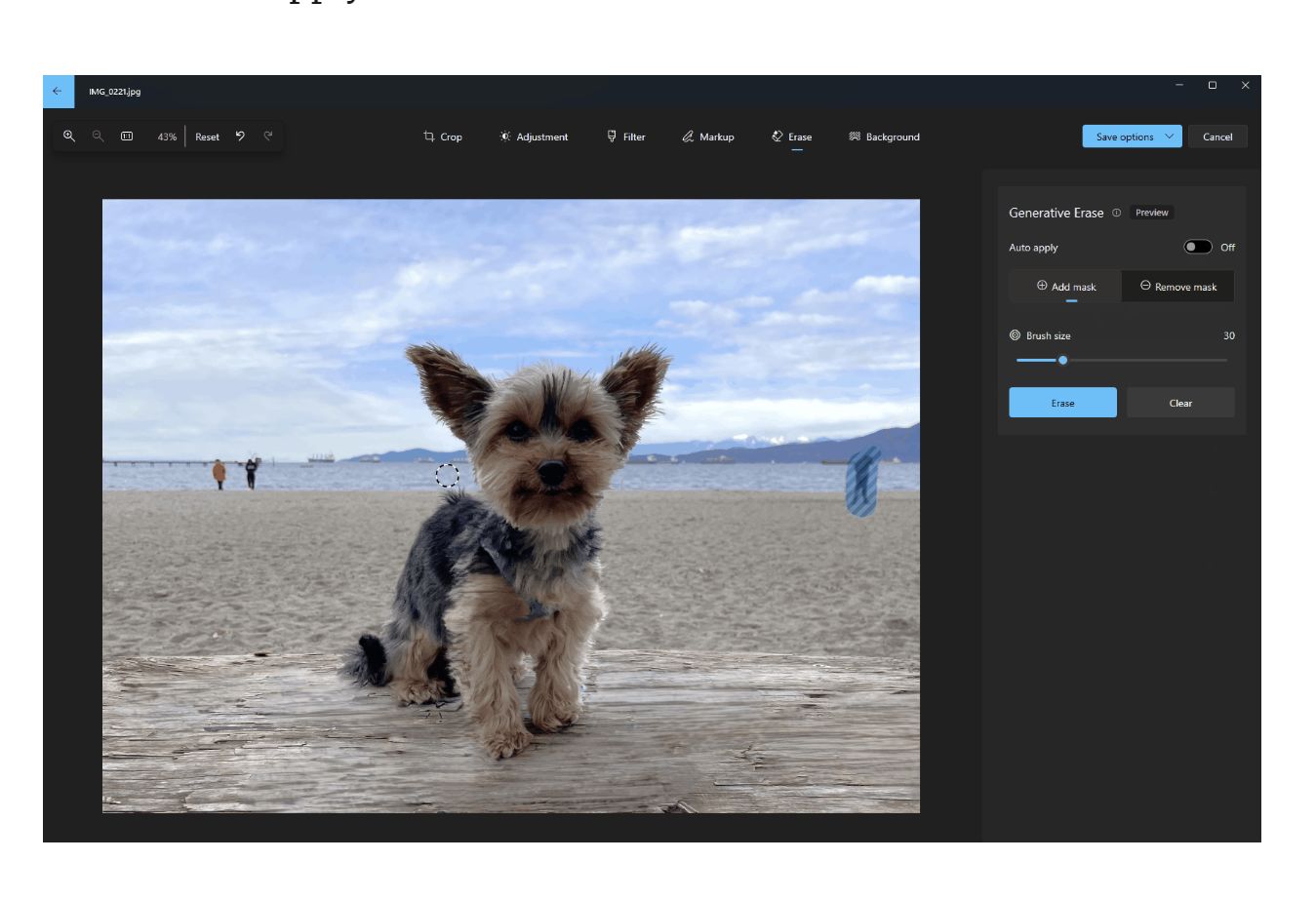The image size is (1316, 900).
Task: Click the Brush size slider track
Action: pos(1141,361)
